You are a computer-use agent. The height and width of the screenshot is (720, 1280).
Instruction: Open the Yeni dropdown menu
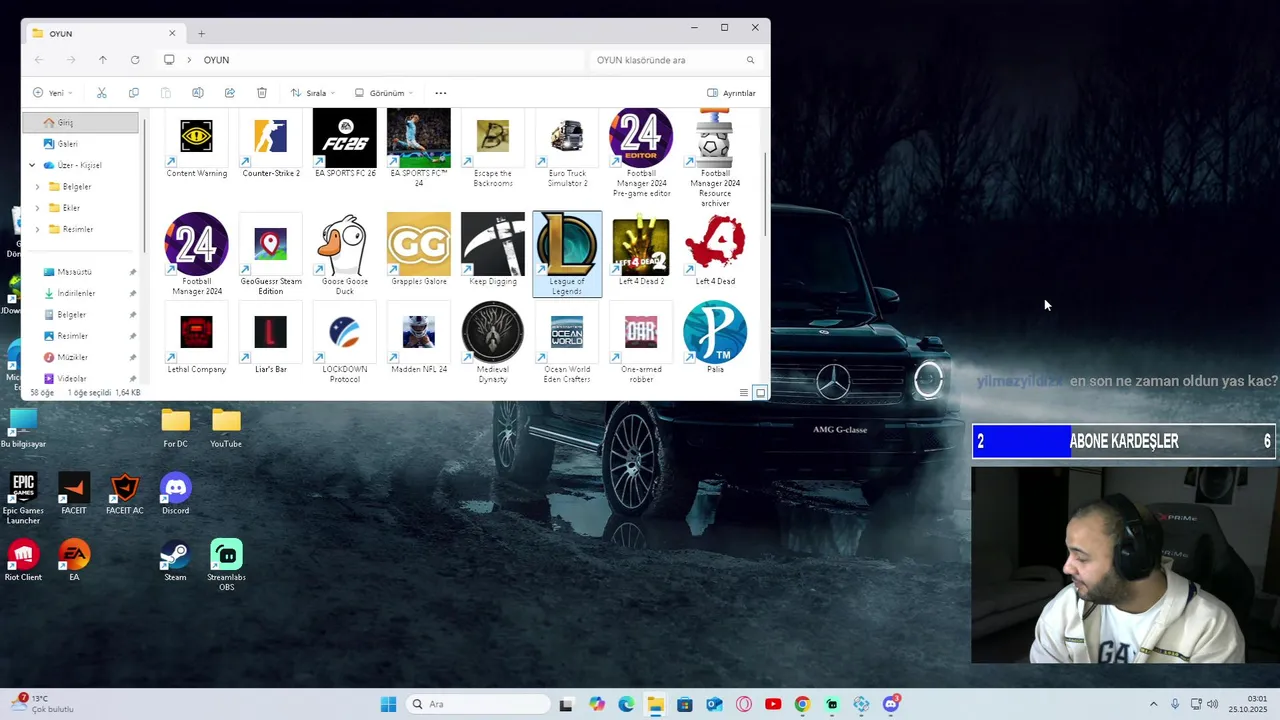tap(52, 93)
